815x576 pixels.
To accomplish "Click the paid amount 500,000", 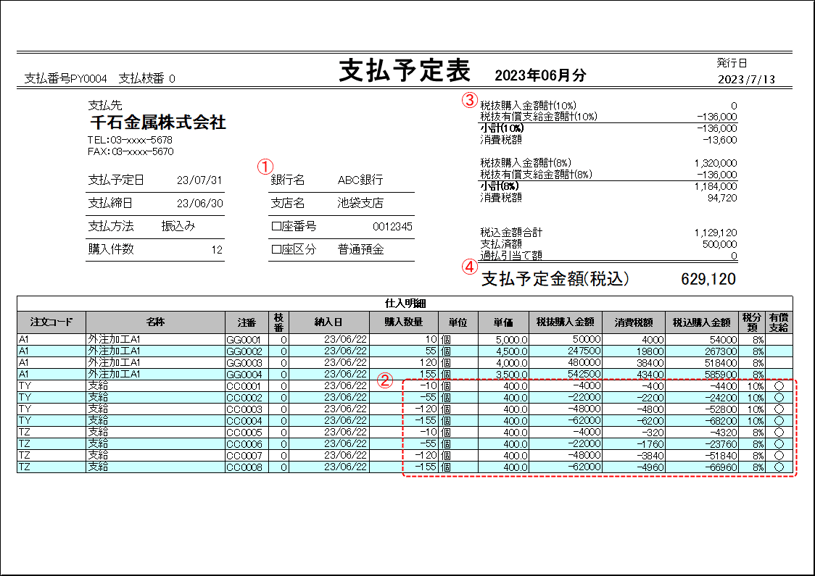I will pyautogui.click(x=719, y=244).
